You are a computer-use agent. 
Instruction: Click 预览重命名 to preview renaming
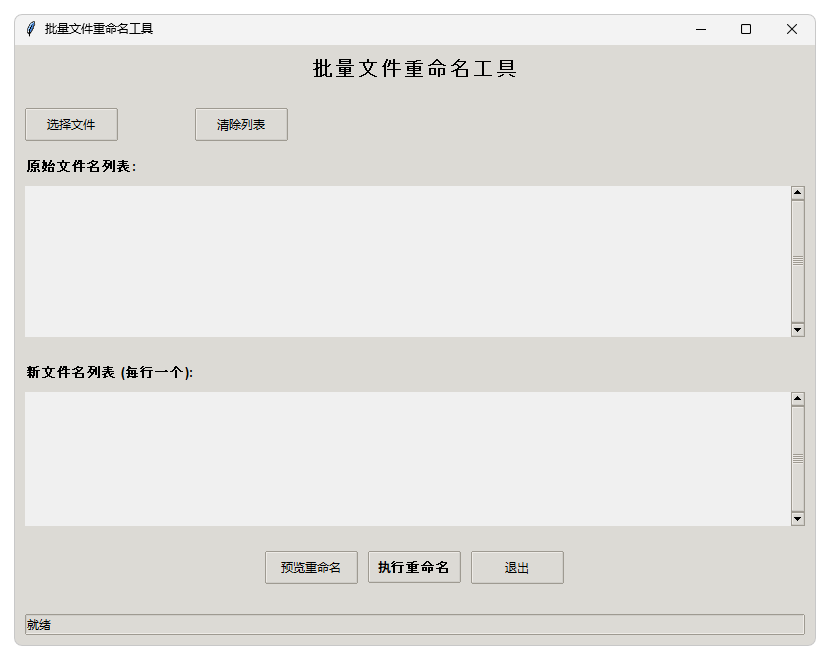[x=311, y=567]
